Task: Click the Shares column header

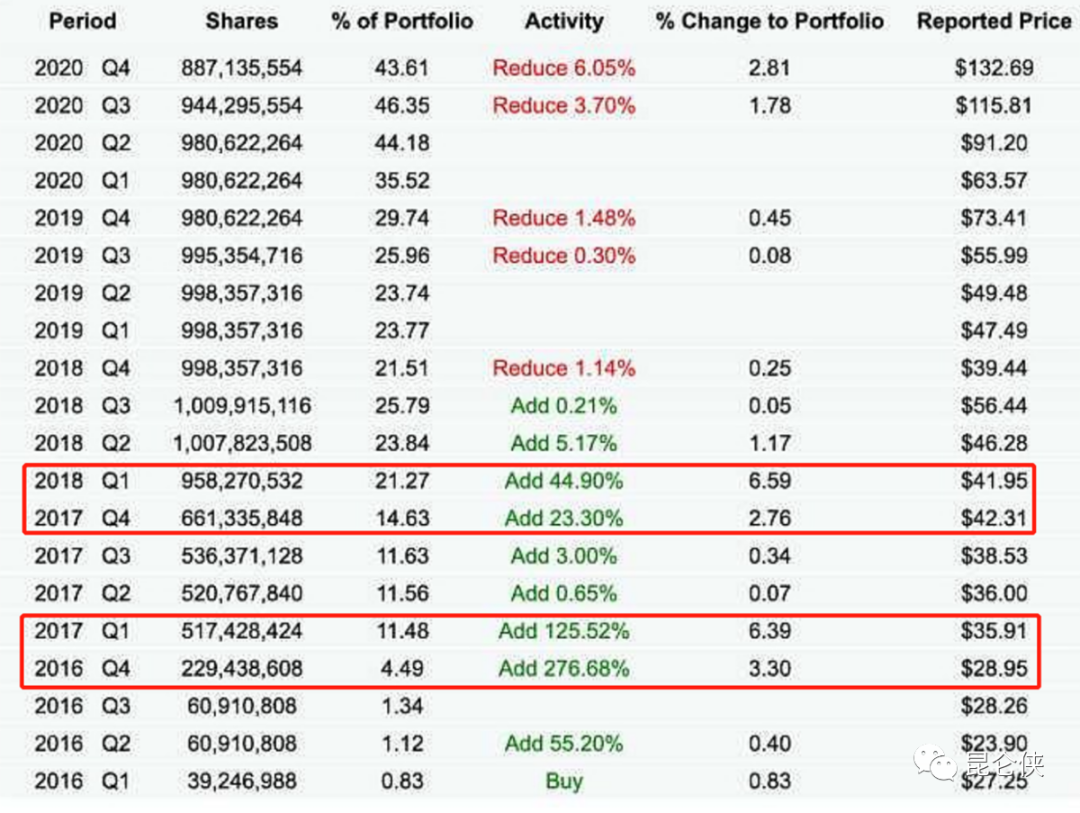Action: click(241, 21)
